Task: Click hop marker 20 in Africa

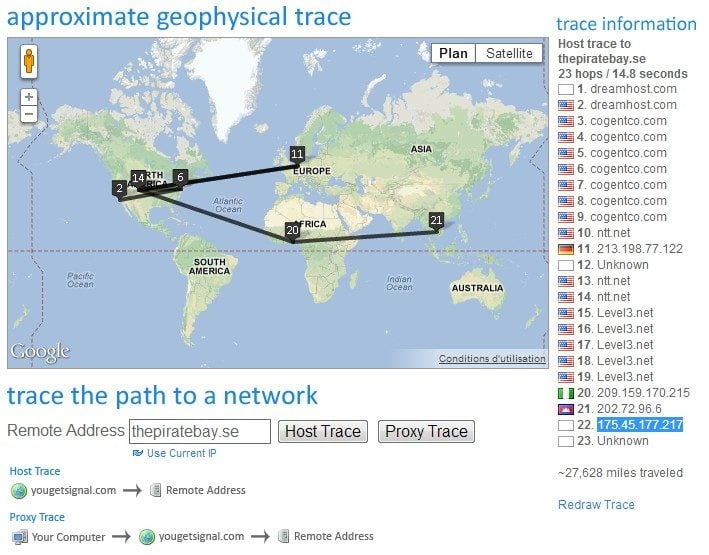Action: tap(291, 230)
